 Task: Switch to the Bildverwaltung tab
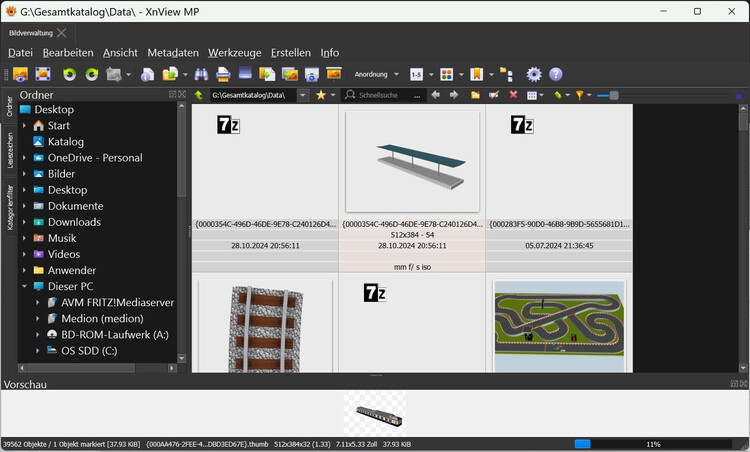(x=30, y=33)
